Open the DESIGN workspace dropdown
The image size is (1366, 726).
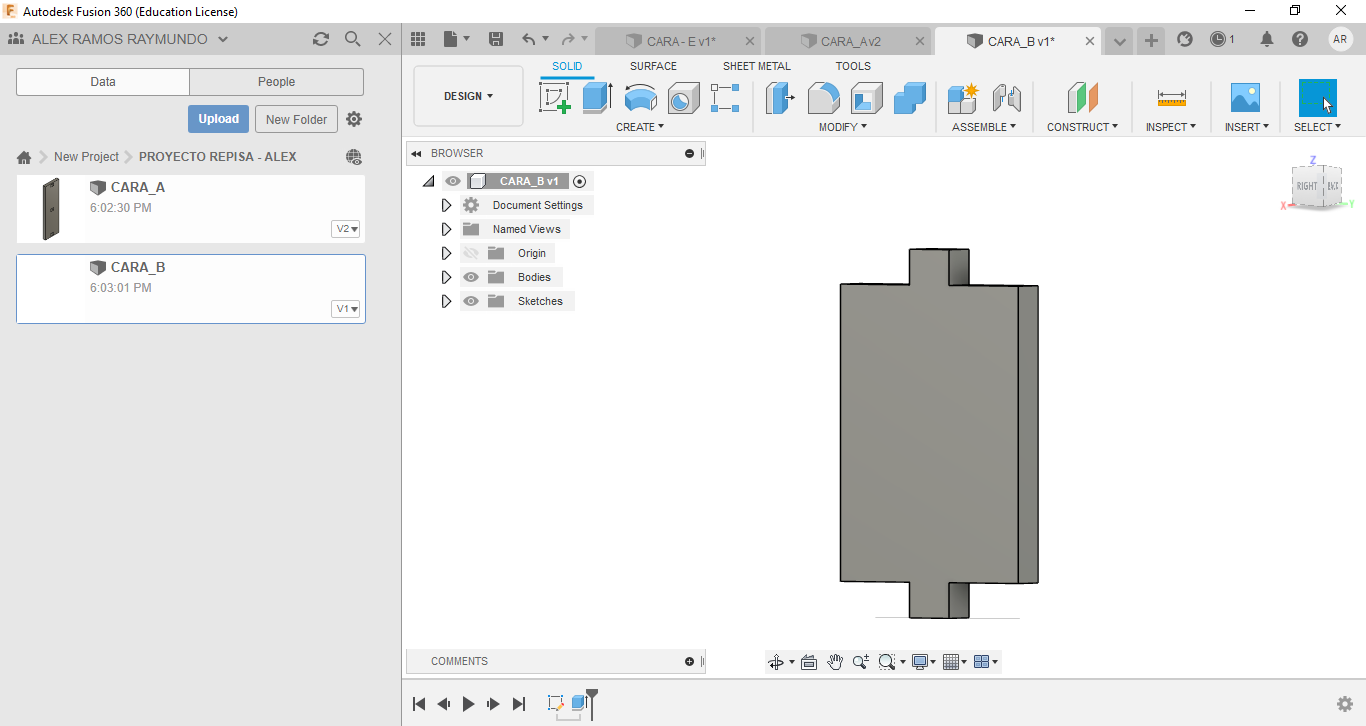pos(468,96)
